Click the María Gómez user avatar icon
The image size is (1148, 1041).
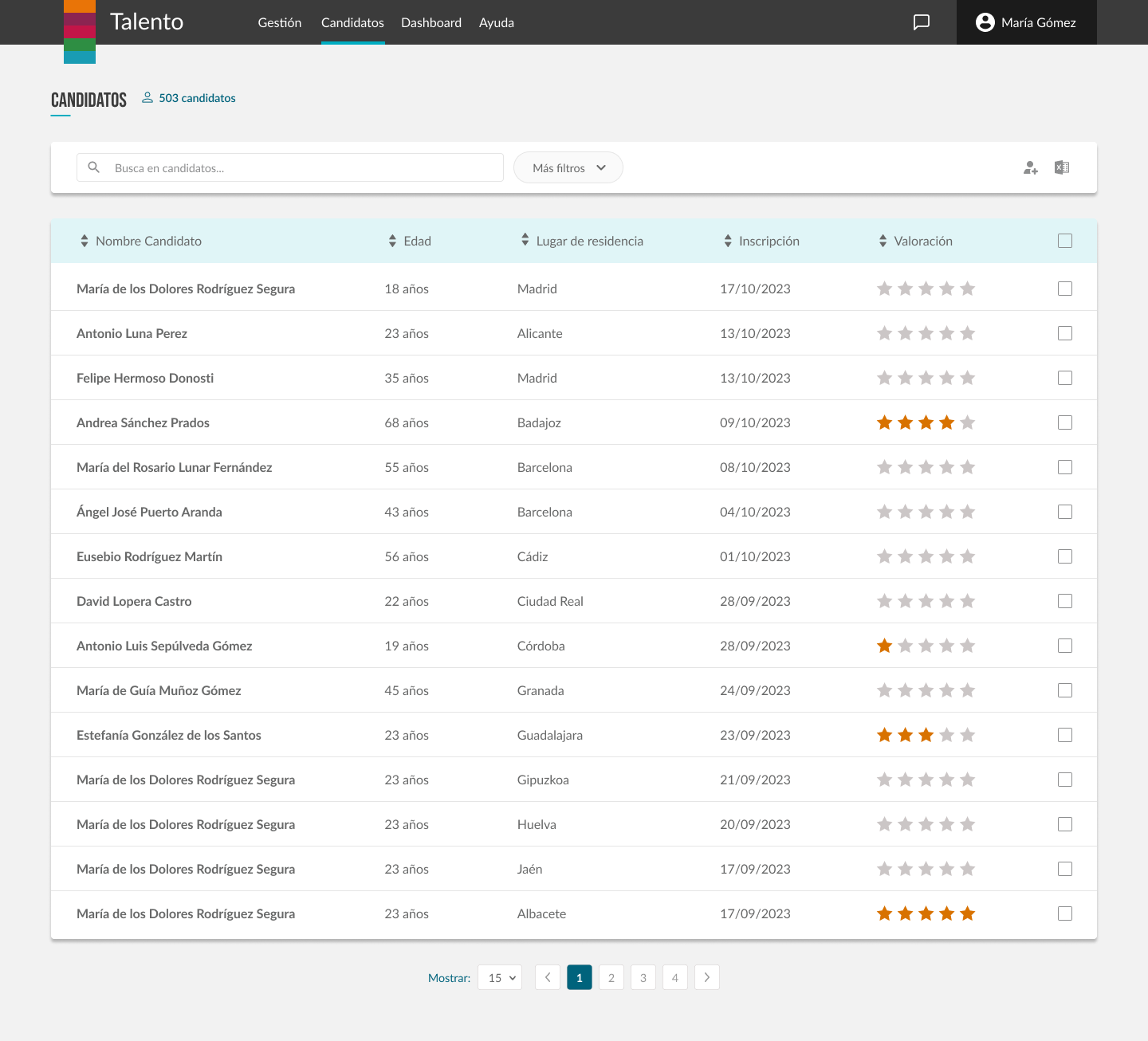985,22
